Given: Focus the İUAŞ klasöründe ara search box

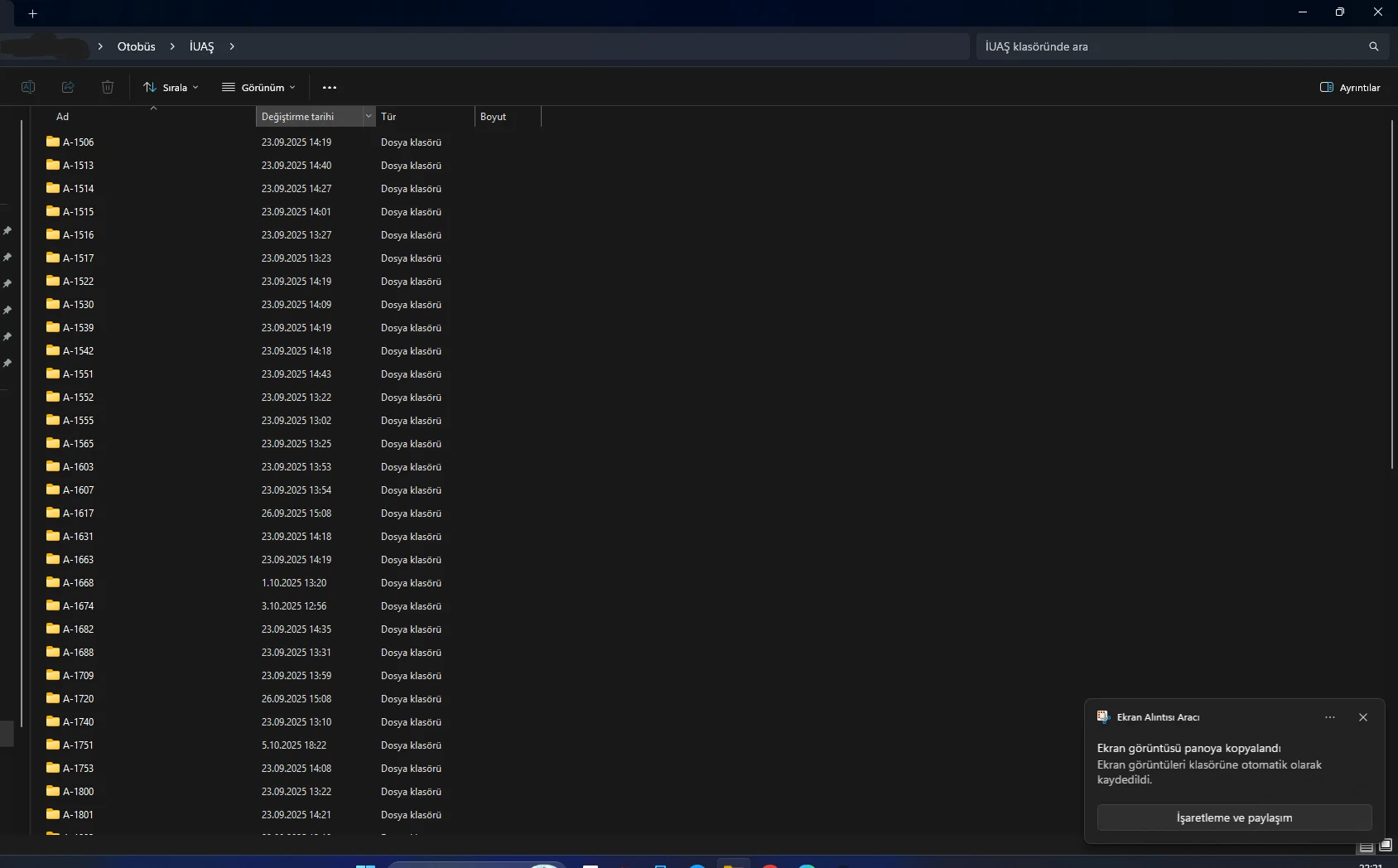Looking at the screenshot, I should coord(1168,46).
